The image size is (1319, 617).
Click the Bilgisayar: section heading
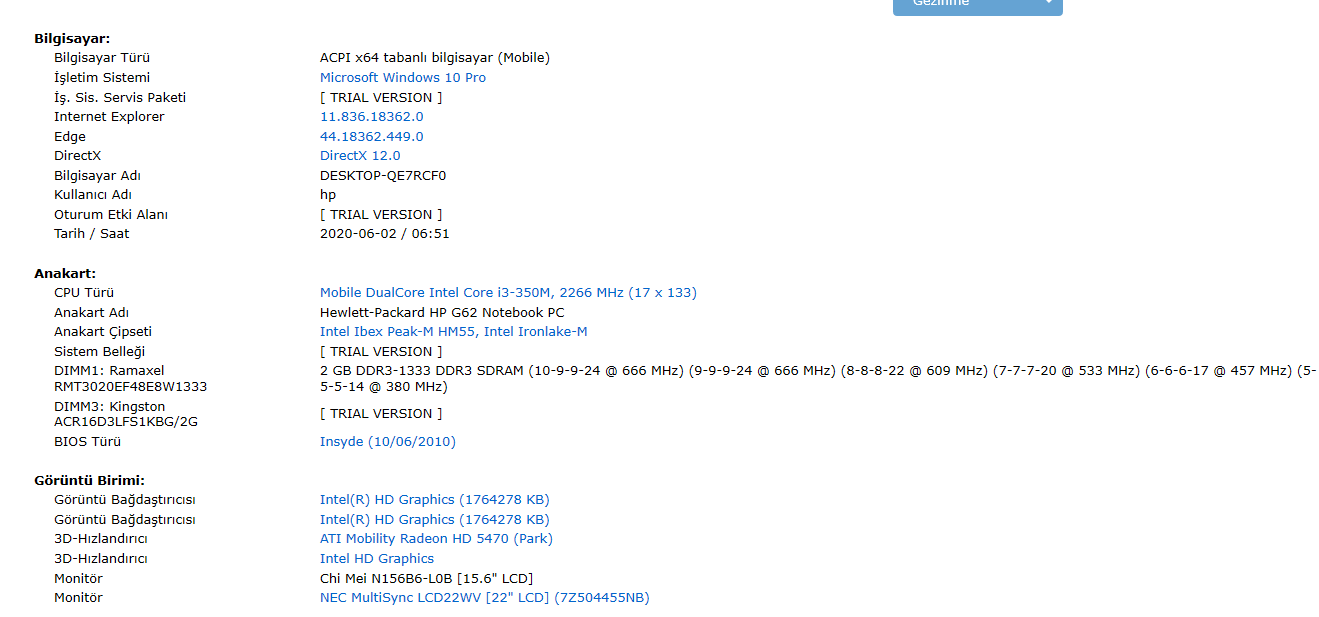click(72, 38)
